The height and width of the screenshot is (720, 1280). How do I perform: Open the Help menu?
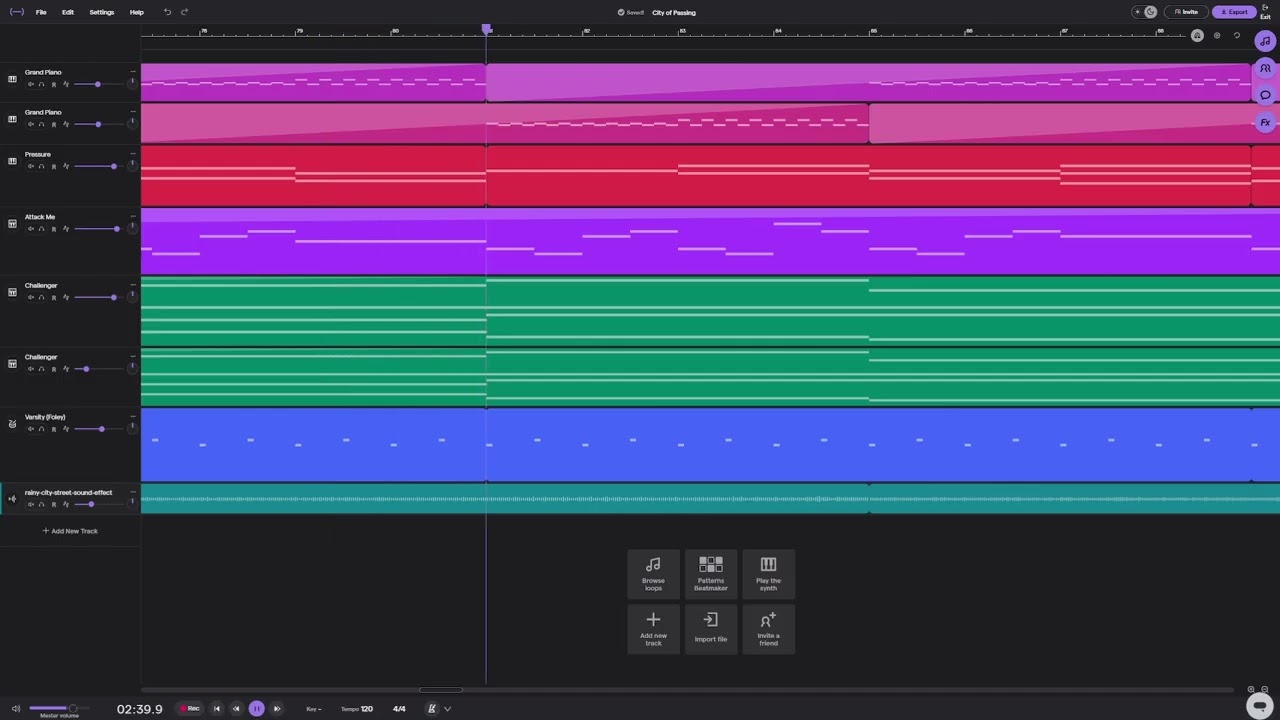tap(137, 12)
